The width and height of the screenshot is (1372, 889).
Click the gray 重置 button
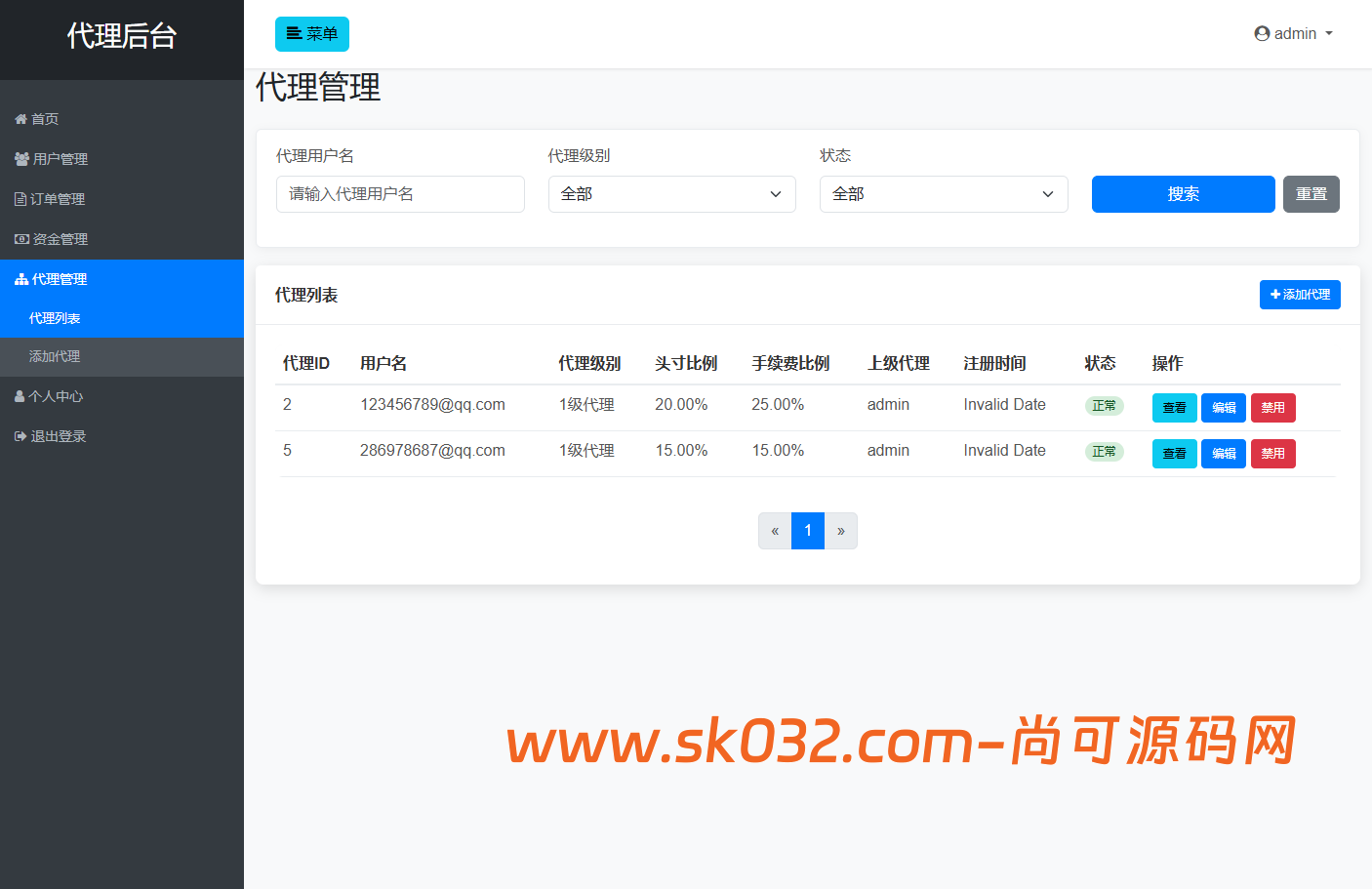click(1311, 194)
